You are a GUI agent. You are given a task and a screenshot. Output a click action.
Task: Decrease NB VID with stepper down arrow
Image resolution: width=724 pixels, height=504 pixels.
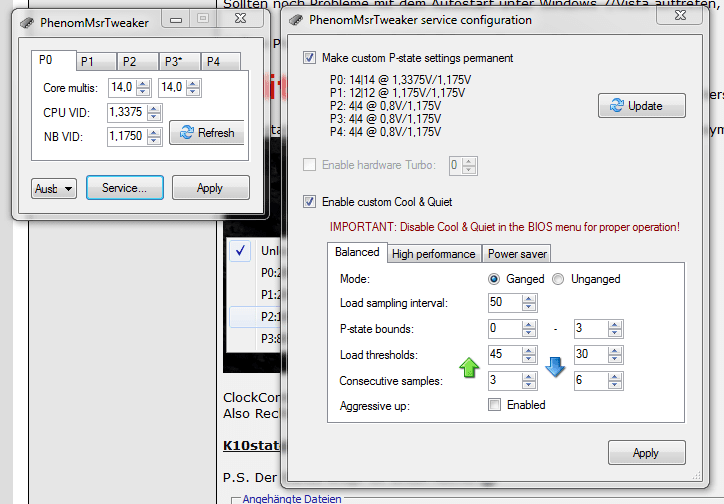(x=155, y=141)
